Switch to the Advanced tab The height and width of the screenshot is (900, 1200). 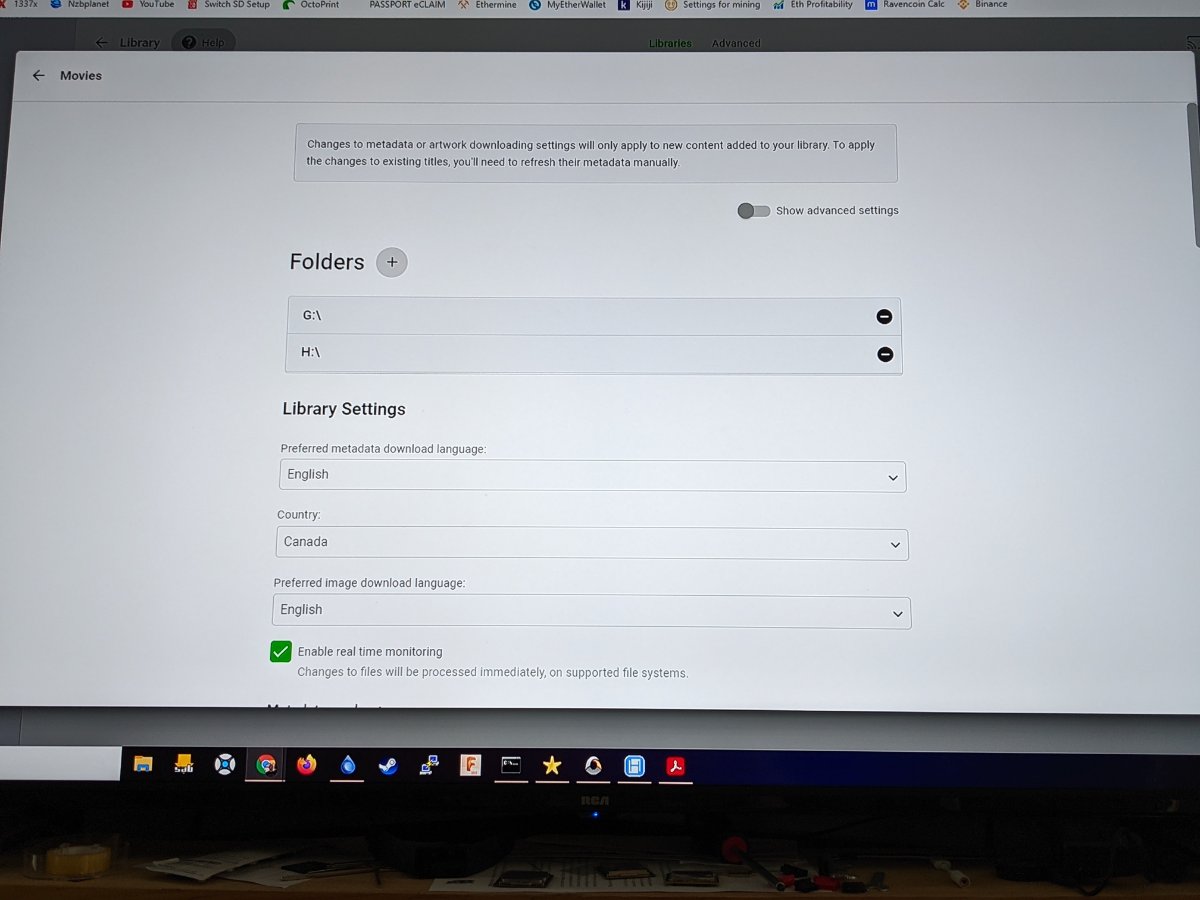(x=736, y=43)
